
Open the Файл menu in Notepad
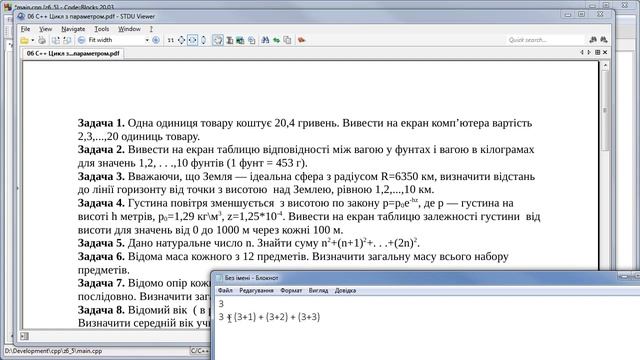coord(225,291)
